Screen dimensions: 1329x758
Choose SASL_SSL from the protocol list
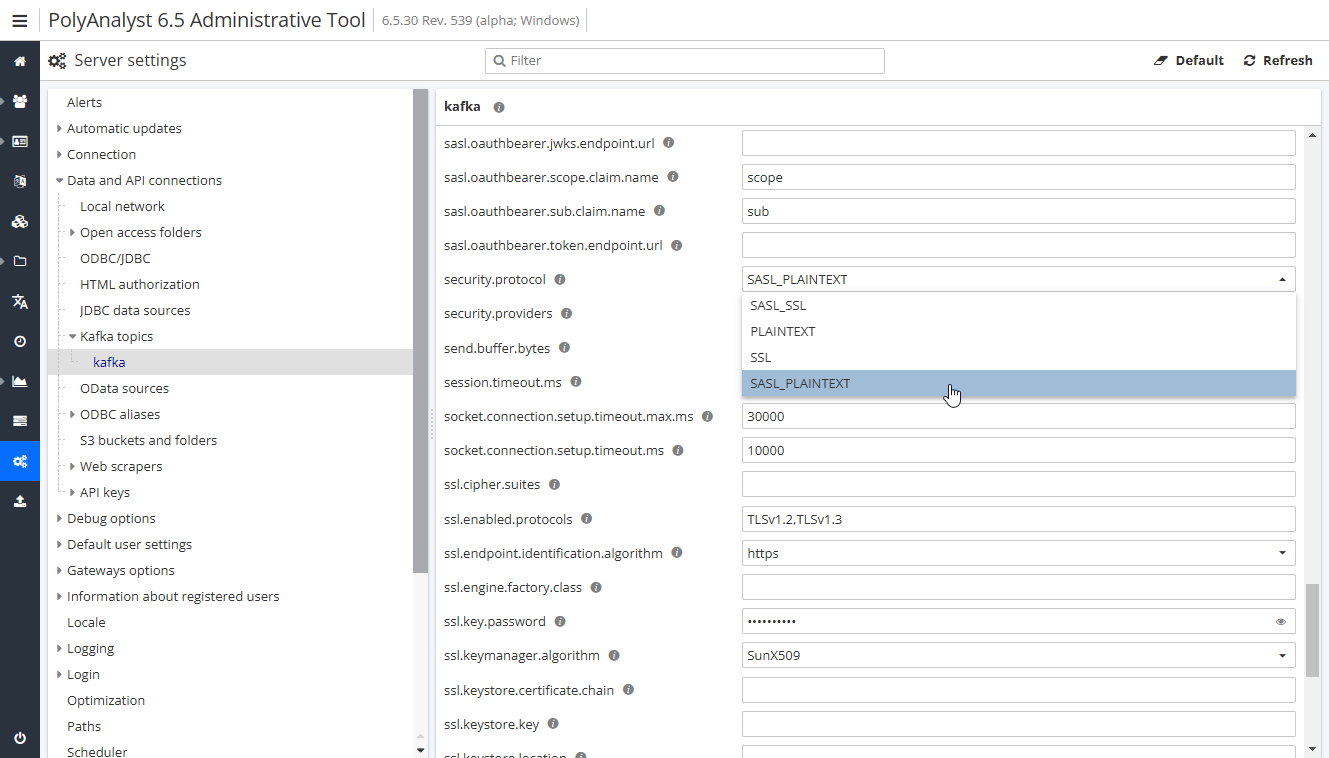[1018, 306]
